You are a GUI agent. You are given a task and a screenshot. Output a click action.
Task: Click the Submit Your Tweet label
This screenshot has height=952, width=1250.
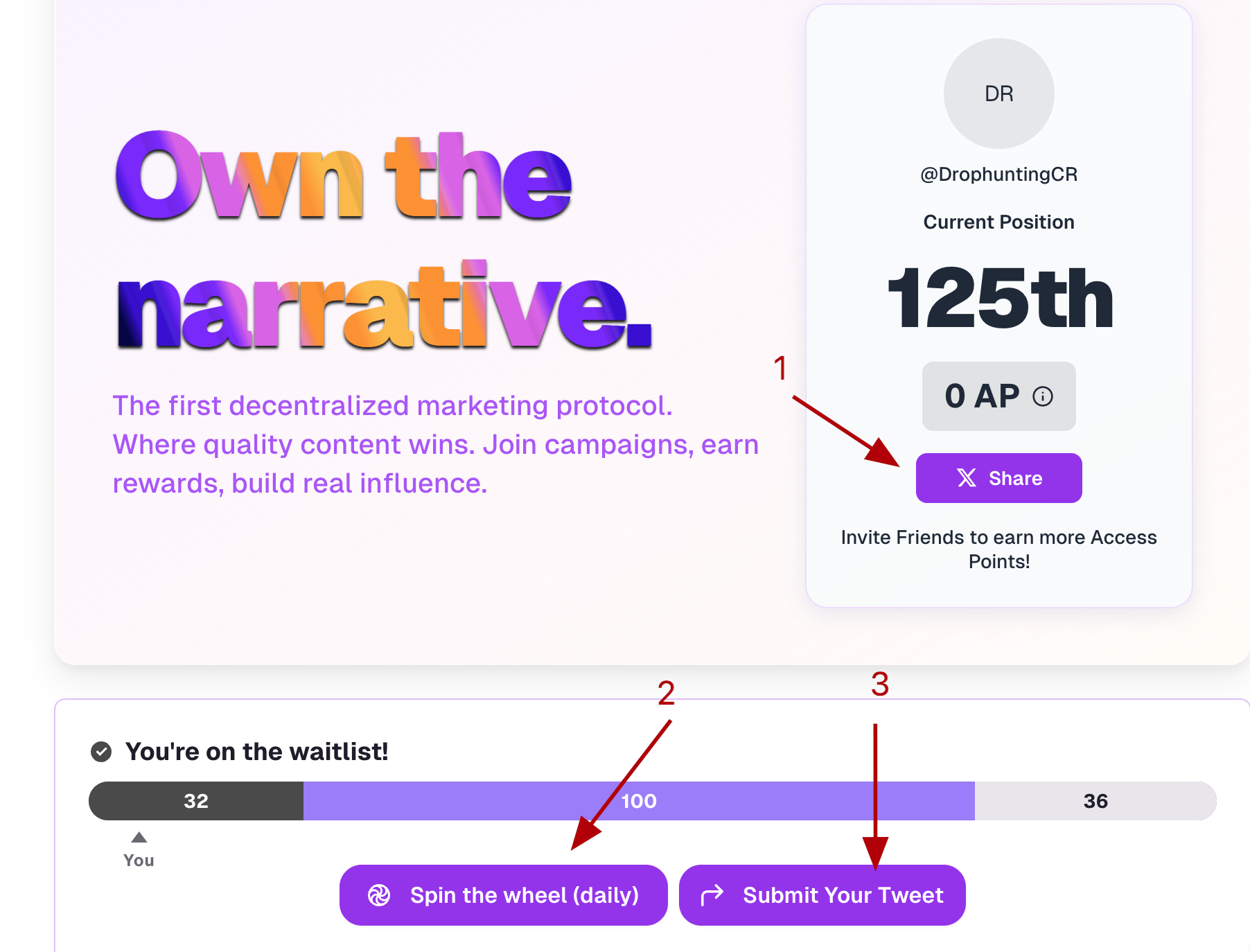(843, 895)
